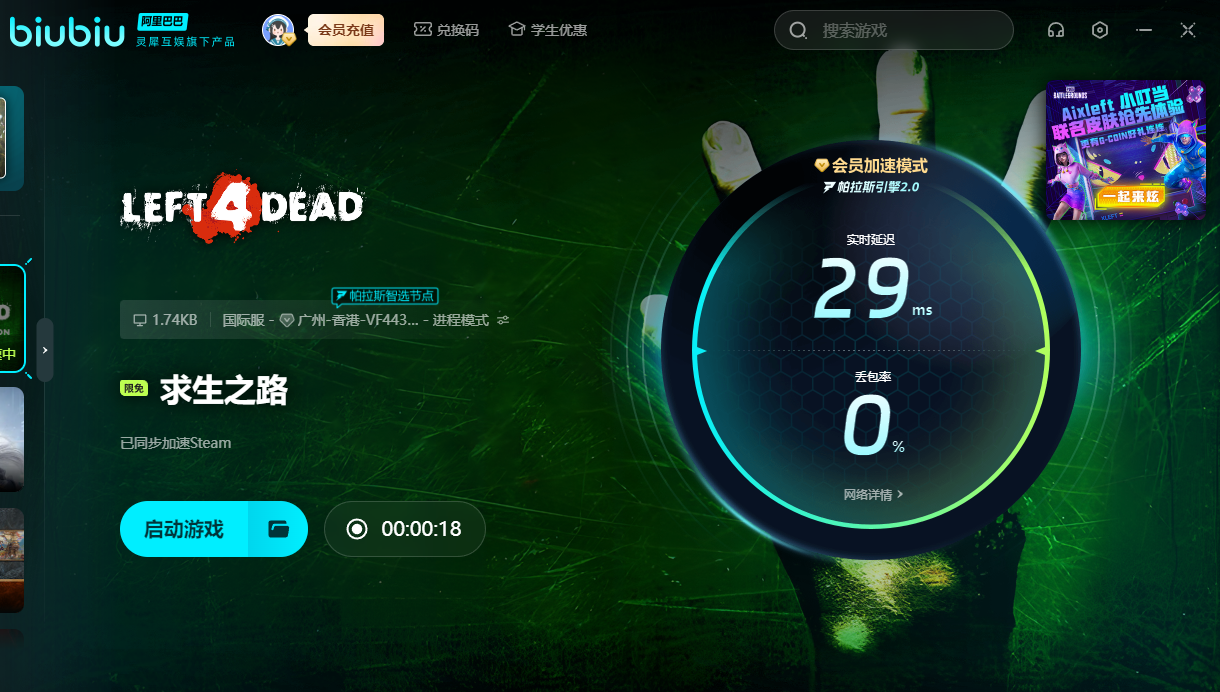Click the Left 4 Dead logo
The width and height of the screenshot is (1220, 692).
click(x=242, y=208)
